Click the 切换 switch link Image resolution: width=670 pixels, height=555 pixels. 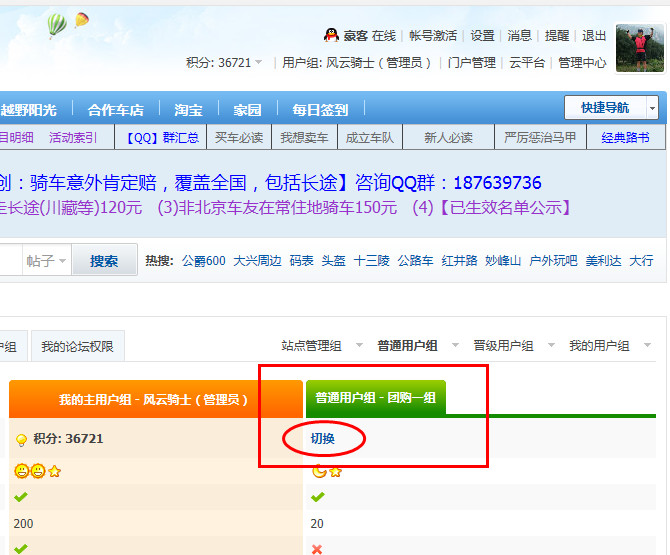pyautogui.click(x=323, y=438)
